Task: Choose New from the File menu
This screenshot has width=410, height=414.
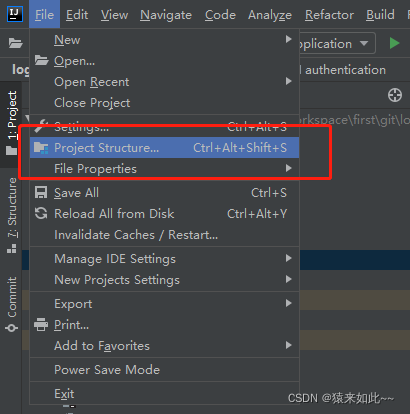Action: [x=165, y=40]
